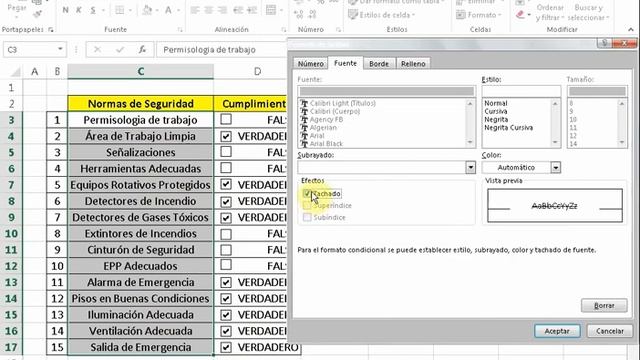Toggle underline (S) formatting in ribbon
This screenshot has height=360, width=640.
(x=93, y=10)
